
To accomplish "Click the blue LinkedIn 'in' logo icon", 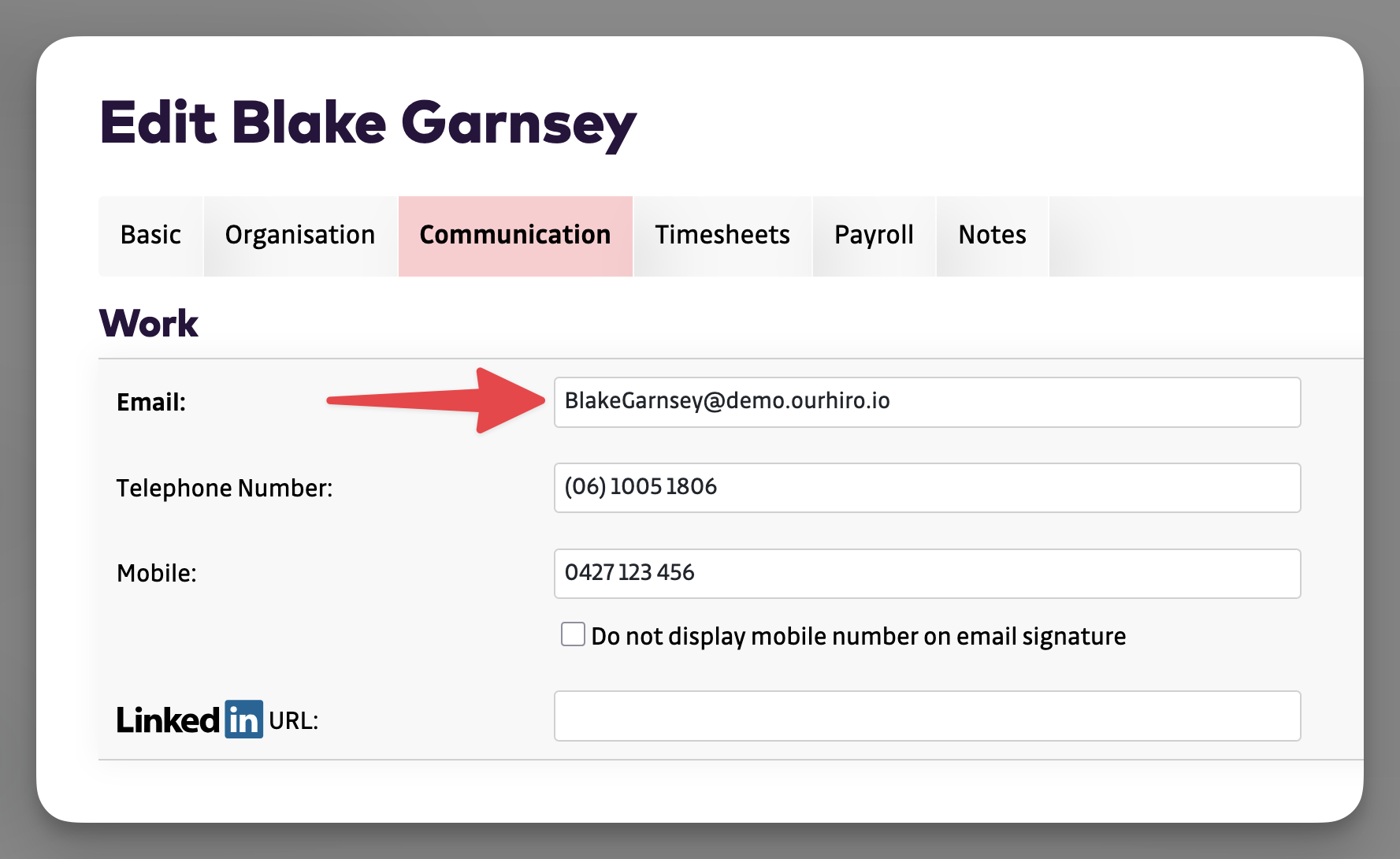I will (x=243, y=720).
